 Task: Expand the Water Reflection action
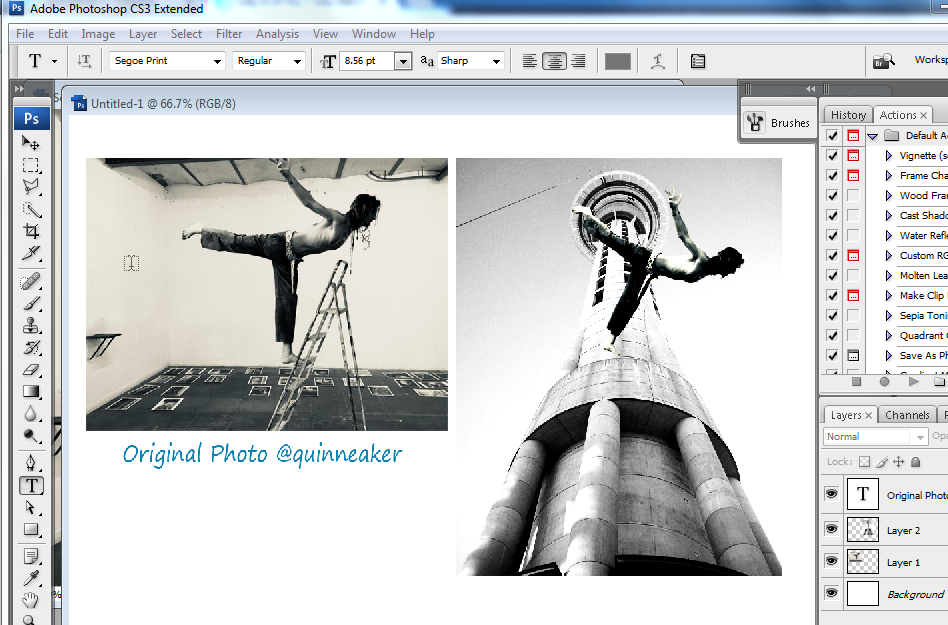tap(889, 235)
